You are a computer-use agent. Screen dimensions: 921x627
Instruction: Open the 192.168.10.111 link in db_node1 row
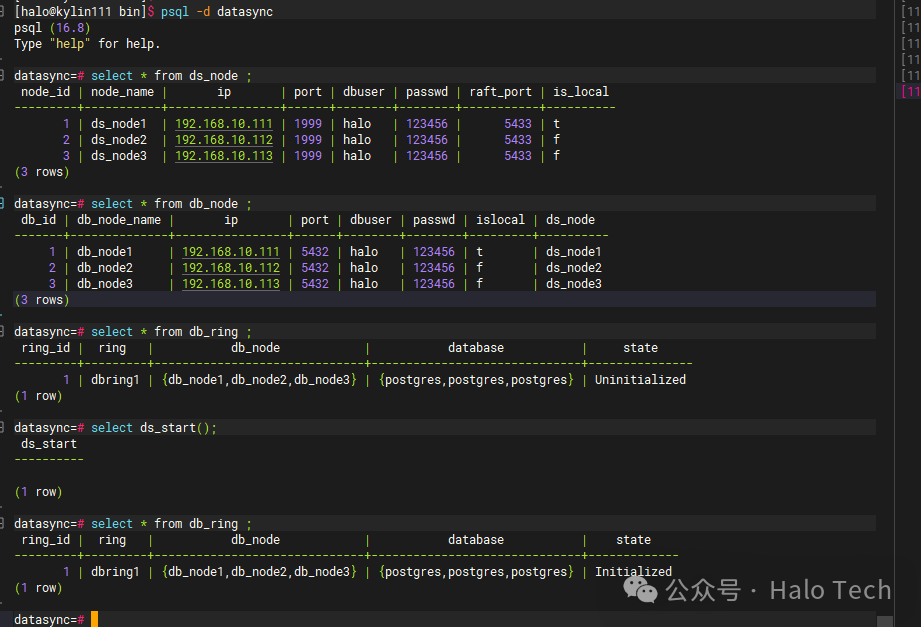[x=230, y=252]
